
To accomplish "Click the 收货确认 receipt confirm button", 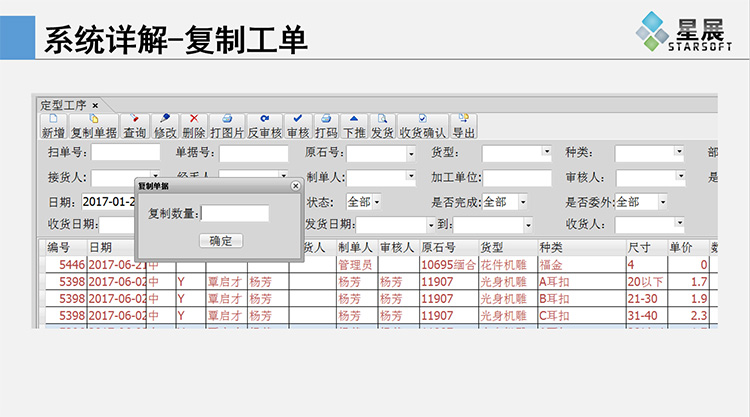I will pos(423,126).
